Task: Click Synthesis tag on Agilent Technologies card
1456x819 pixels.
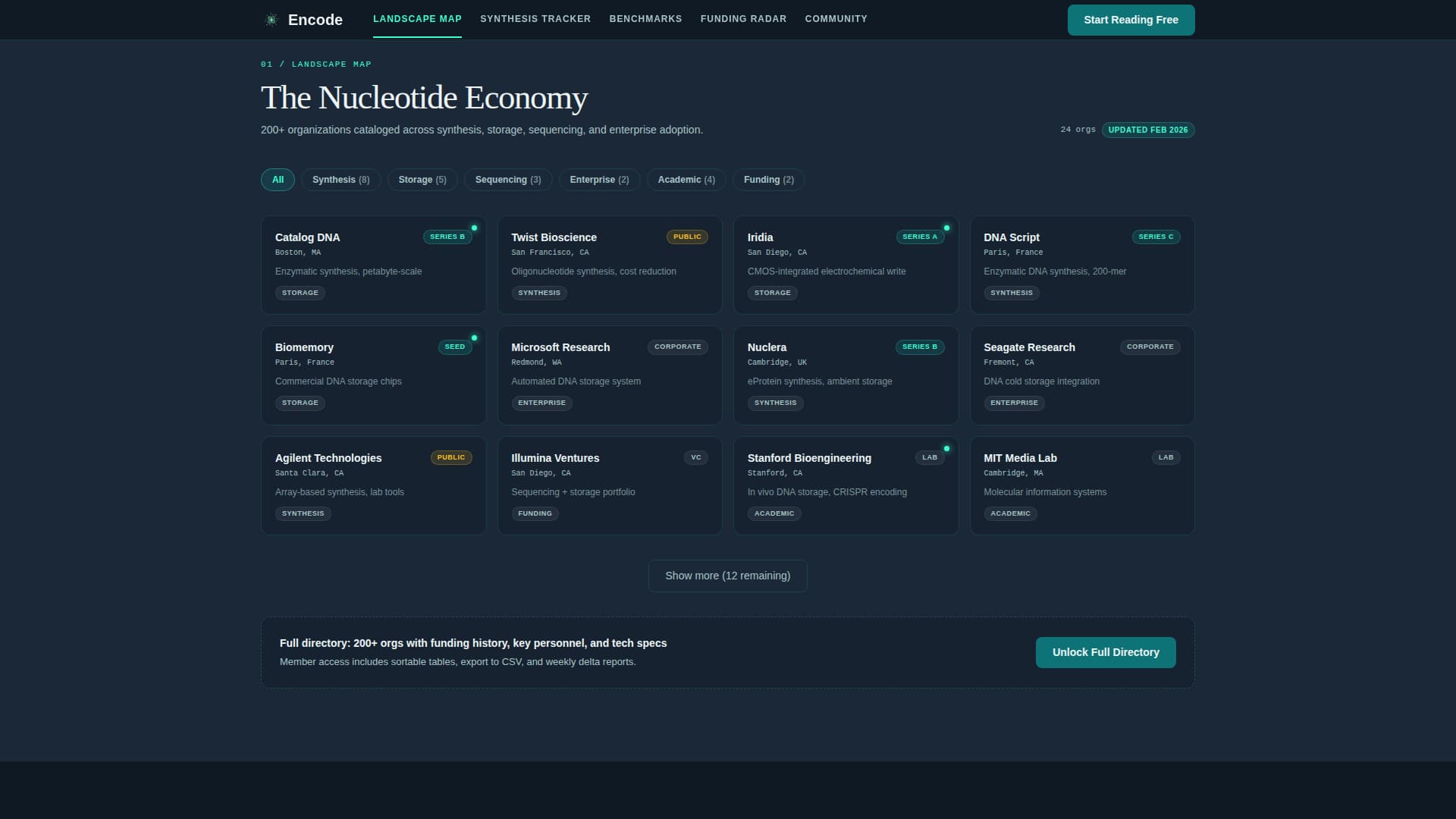Action: pyautogui.click(x=303, y=514)
